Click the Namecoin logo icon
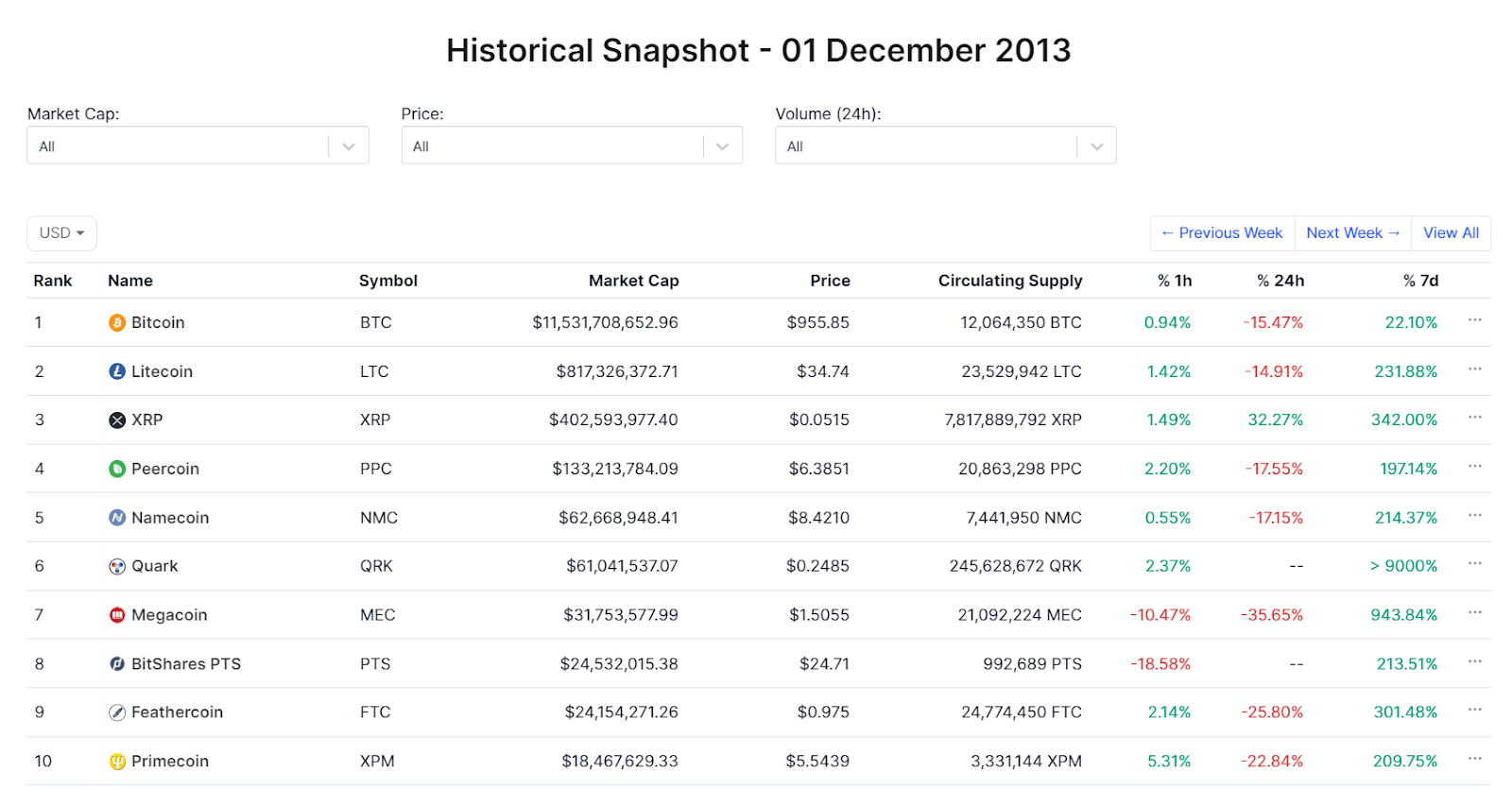Image resolution: width=1512 pixels, height=789 pixels. click(117, 518)
